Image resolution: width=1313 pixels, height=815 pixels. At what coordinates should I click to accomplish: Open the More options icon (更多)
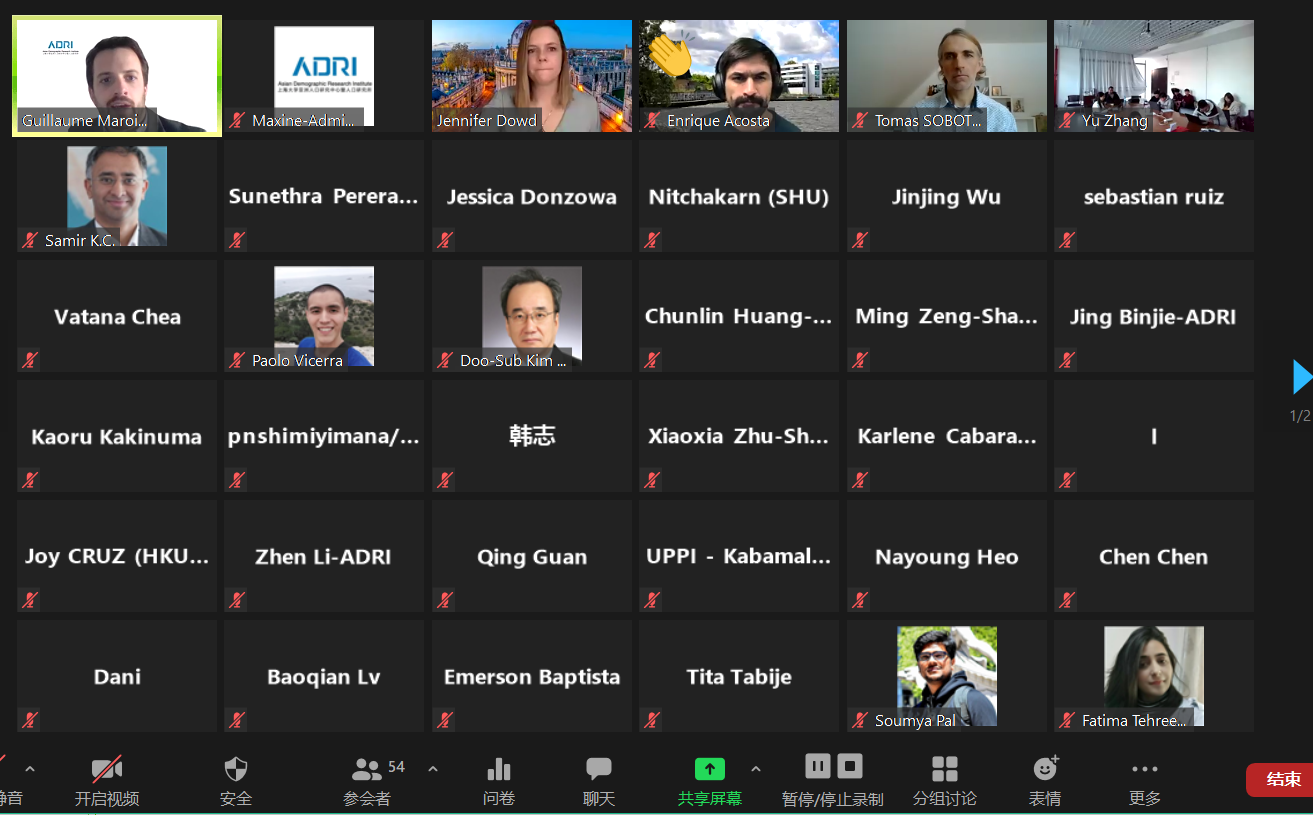(1145, 769)
